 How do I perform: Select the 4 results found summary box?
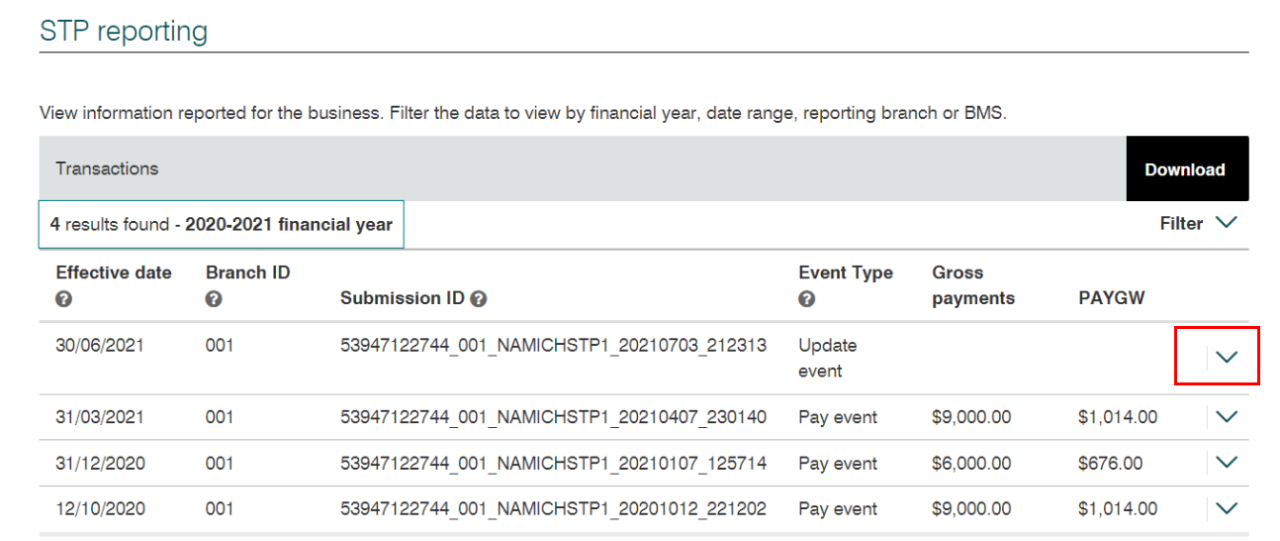pos(221,225)
